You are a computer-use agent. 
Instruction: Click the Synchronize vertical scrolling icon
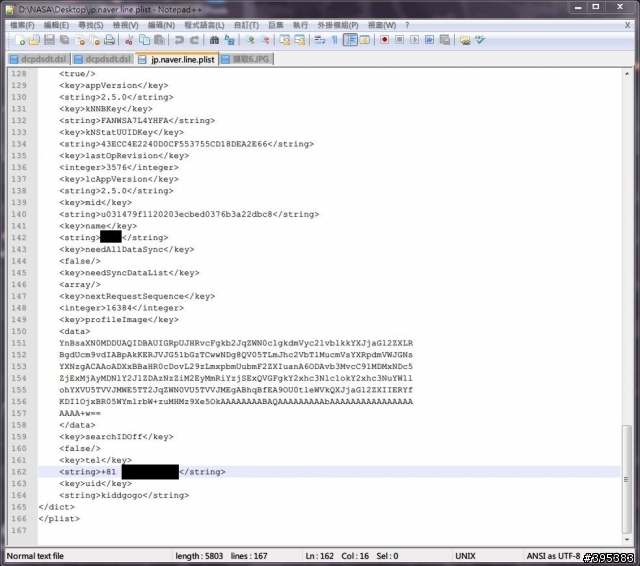point(284,40)
